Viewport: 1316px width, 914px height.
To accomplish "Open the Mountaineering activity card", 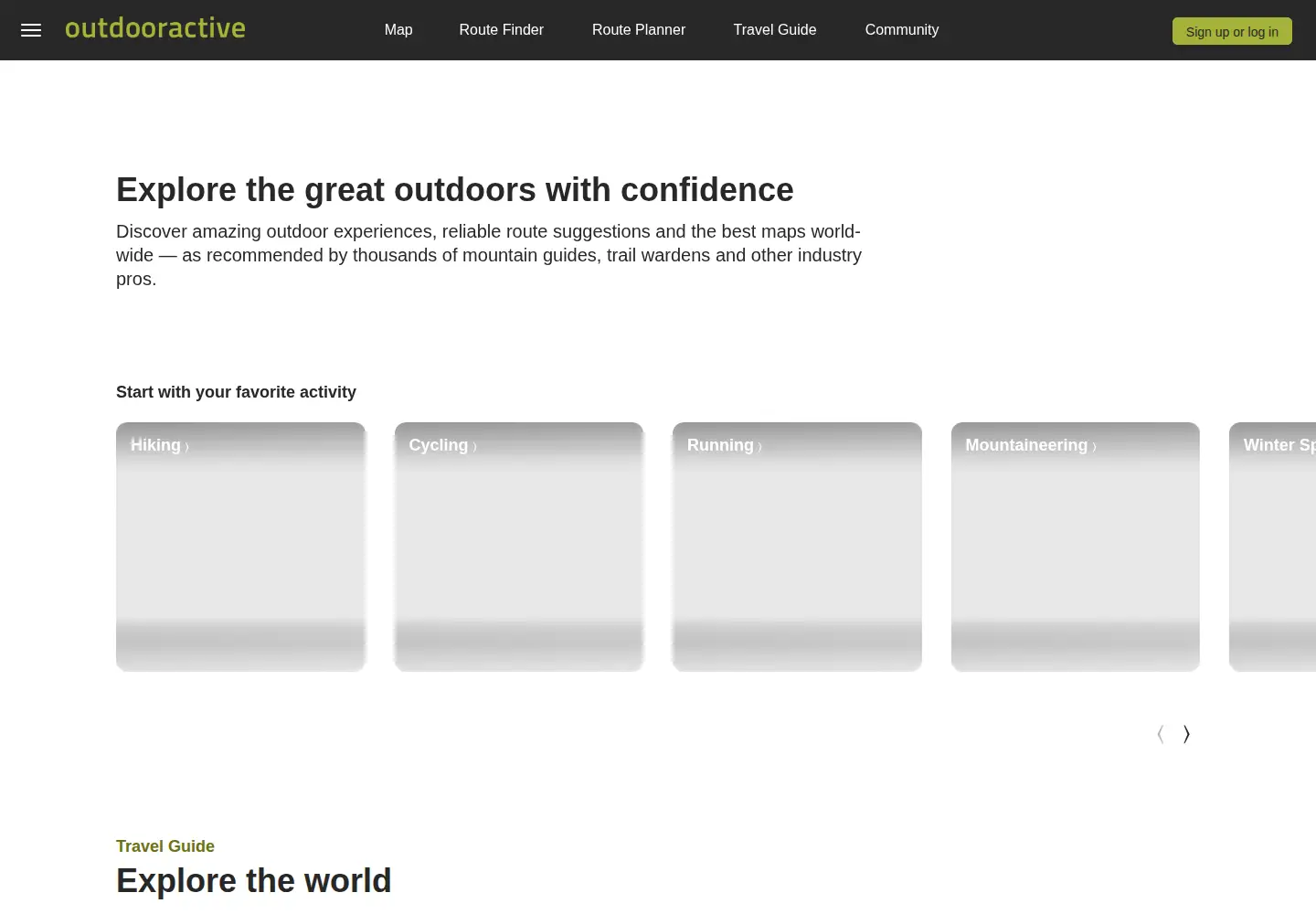I will point(1076,547).
